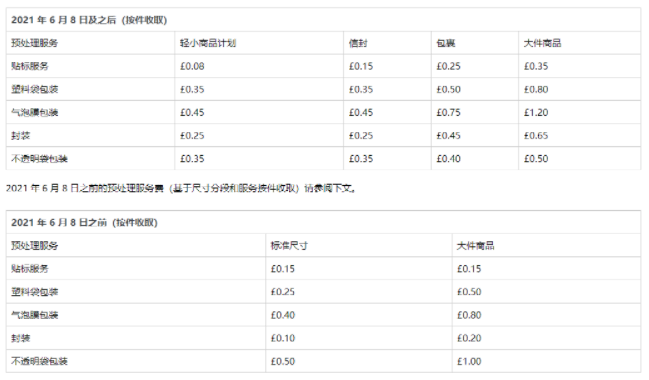Select 气泡膜包装 row label in first table
649x380 pixels.
(x=35, y=113)
